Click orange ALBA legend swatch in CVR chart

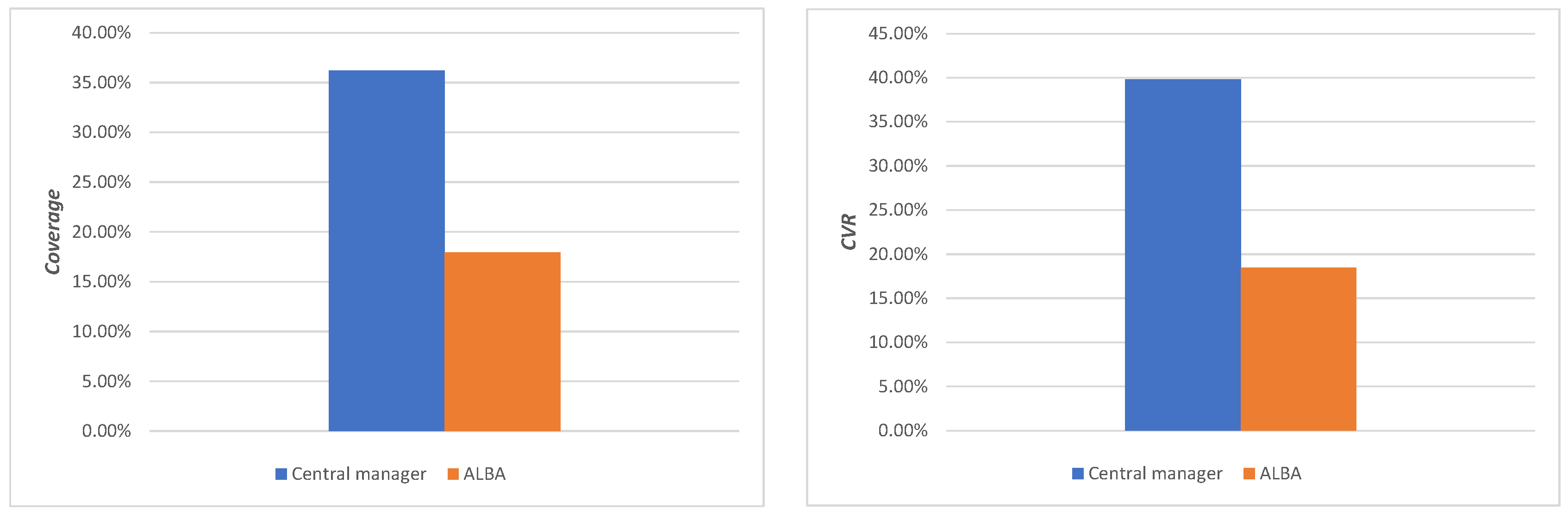coord(1249,473)
